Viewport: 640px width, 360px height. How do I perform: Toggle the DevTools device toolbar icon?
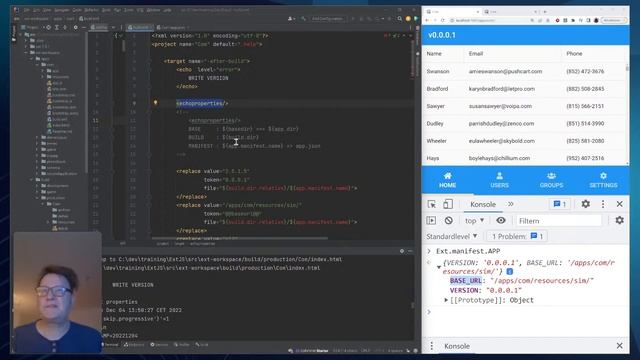448,204
